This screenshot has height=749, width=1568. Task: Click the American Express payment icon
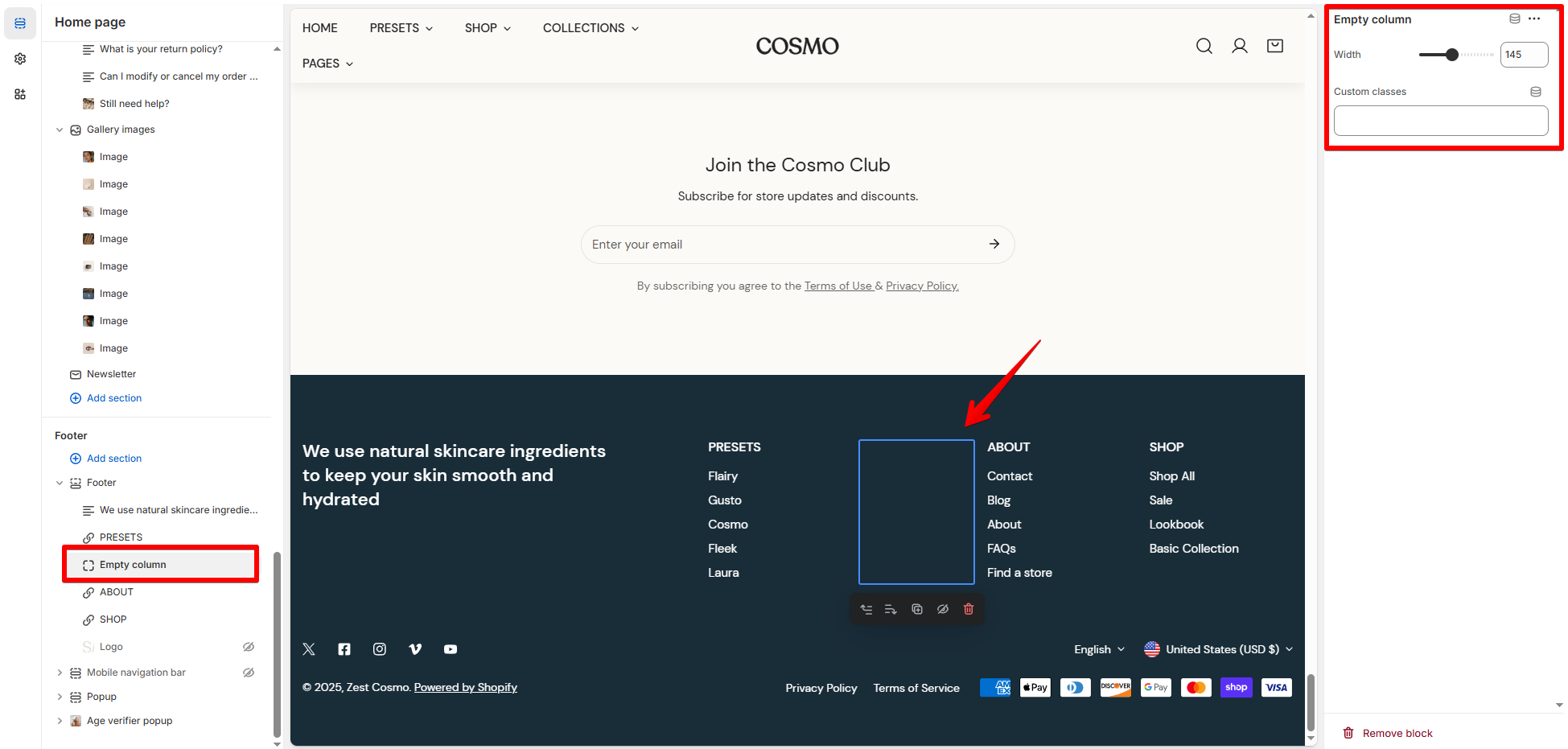(x=995, y=687)
